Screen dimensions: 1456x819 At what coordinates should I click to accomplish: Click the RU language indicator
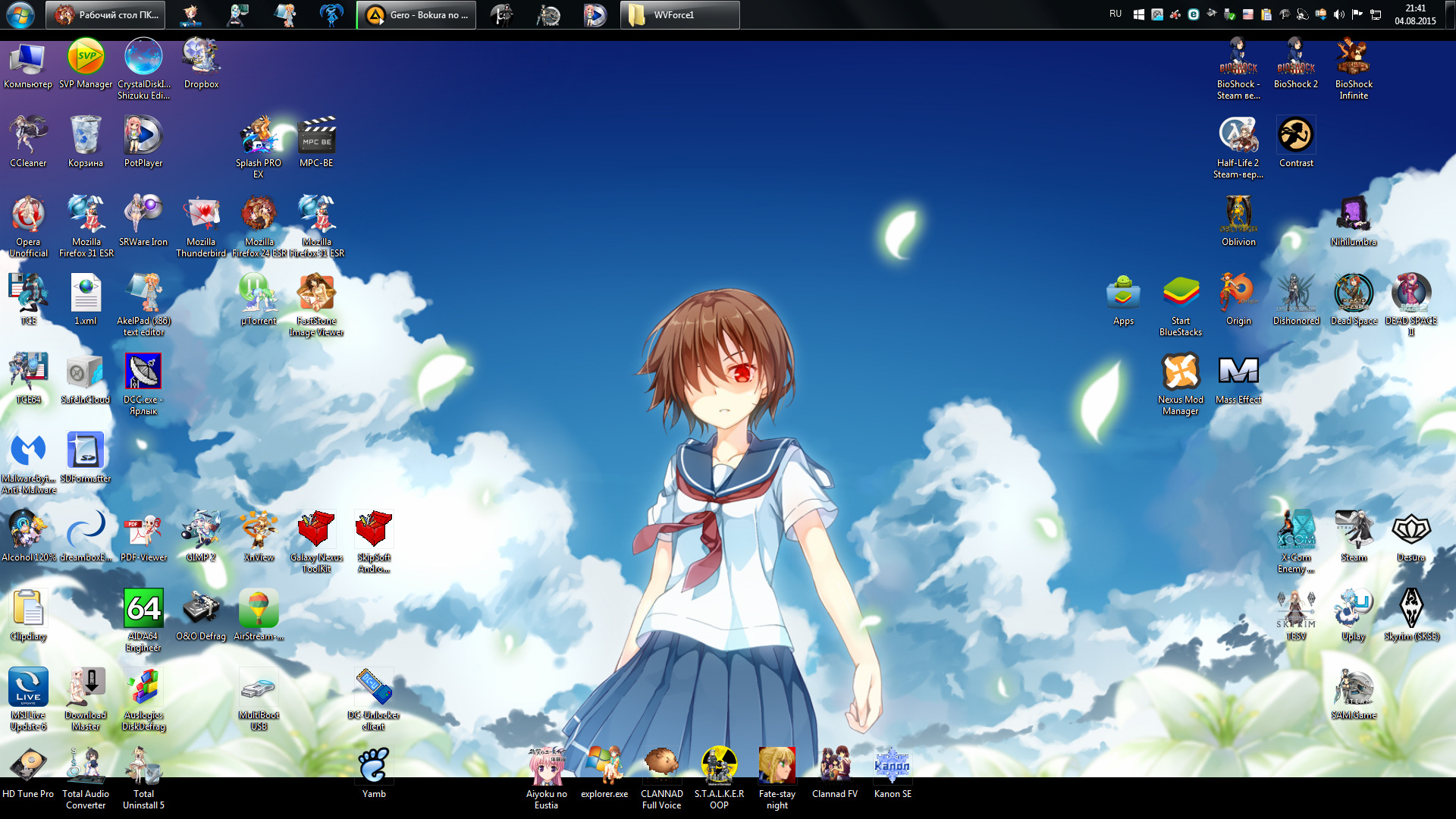click(1115, 14)
